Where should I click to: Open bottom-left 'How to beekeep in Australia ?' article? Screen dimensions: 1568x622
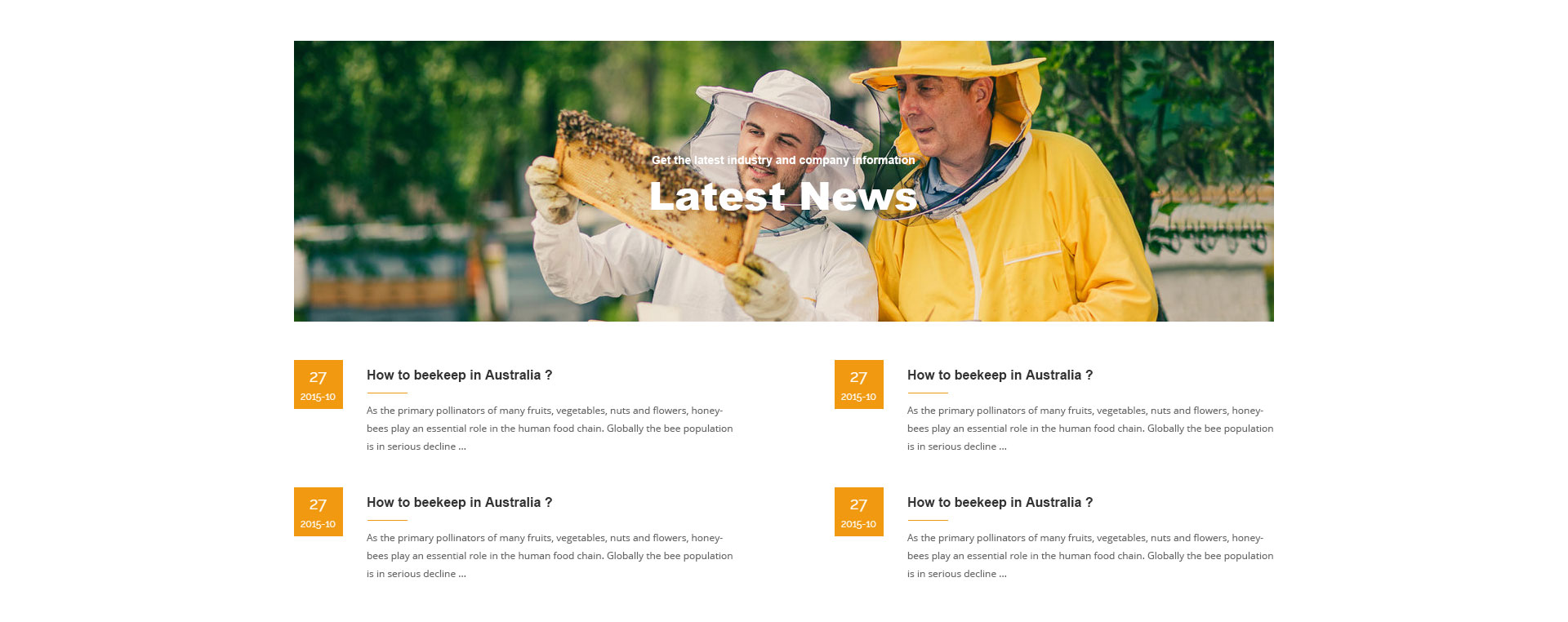(x=459, y=503)
